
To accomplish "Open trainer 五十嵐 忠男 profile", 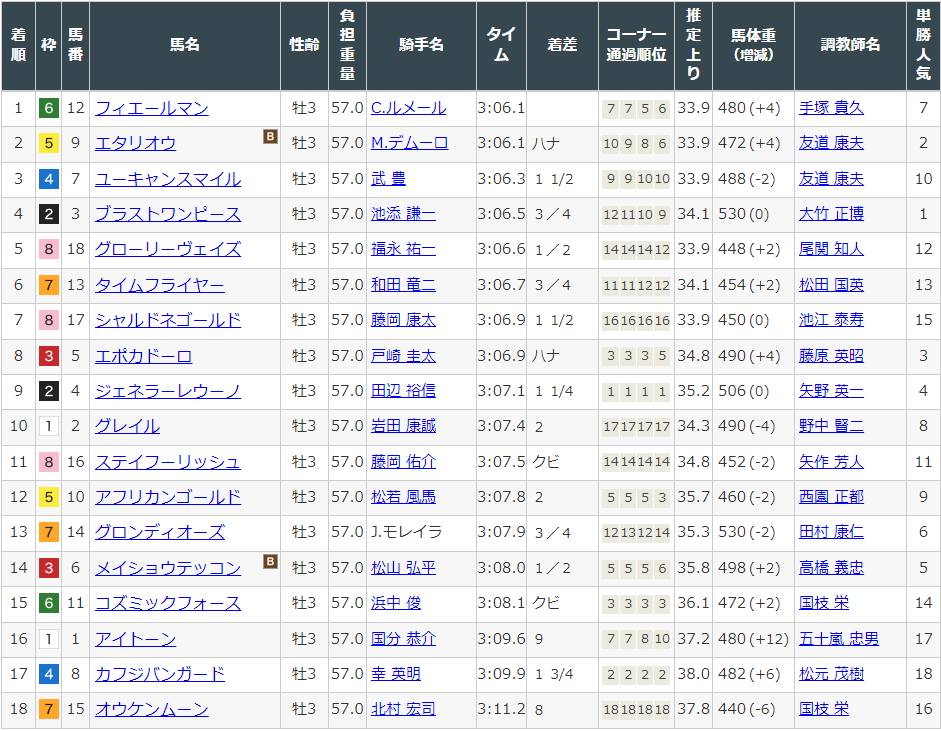I will 839,639.
